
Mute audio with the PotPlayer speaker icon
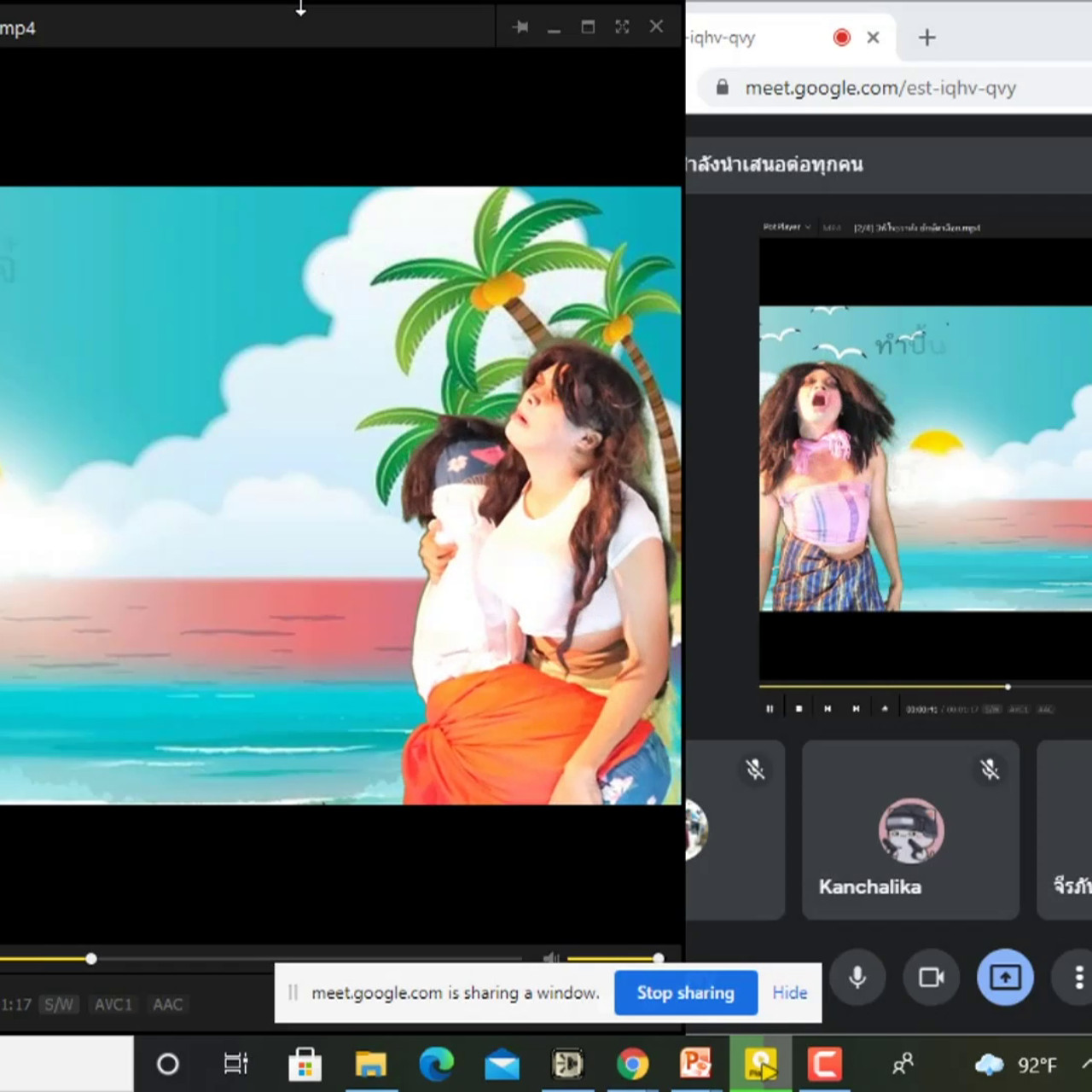(x=551, y=959)
